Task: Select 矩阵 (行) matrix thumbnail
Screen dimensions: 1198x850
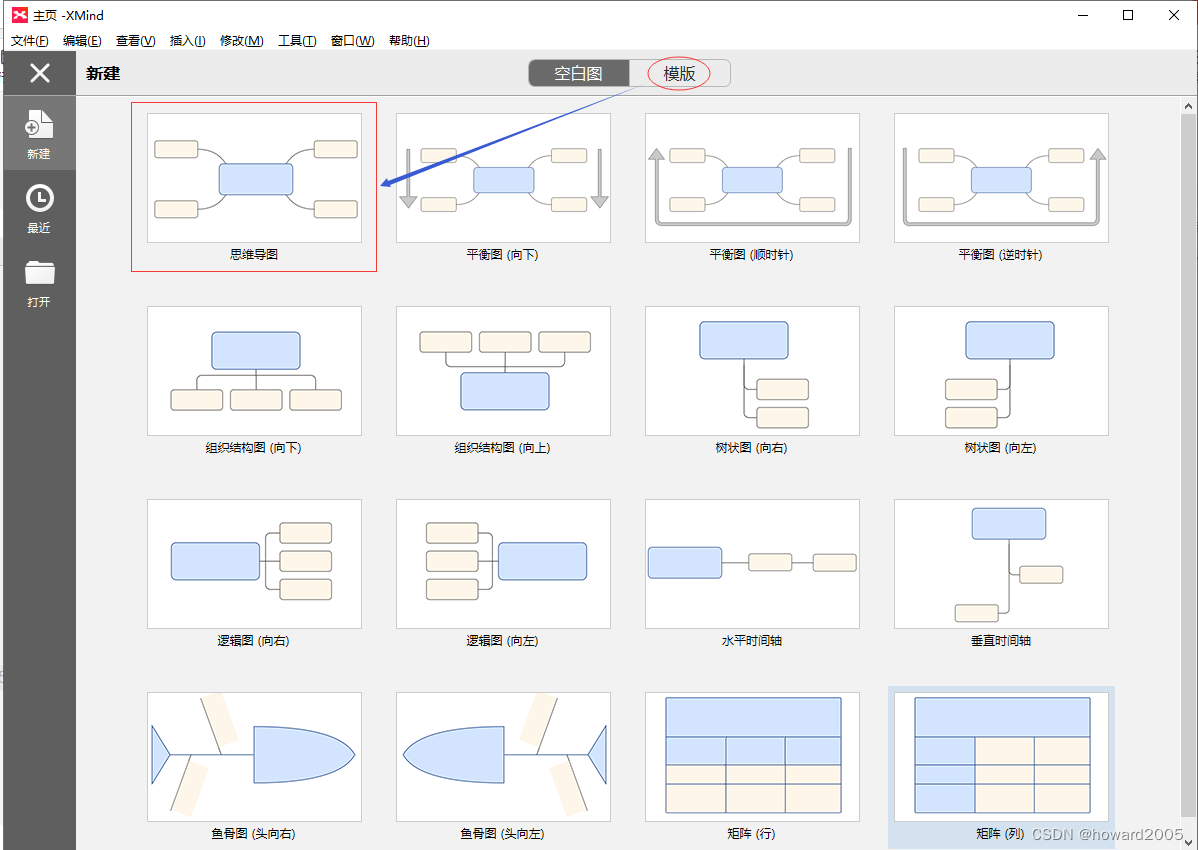Action: pyautogui.click(x=753, y=757)
